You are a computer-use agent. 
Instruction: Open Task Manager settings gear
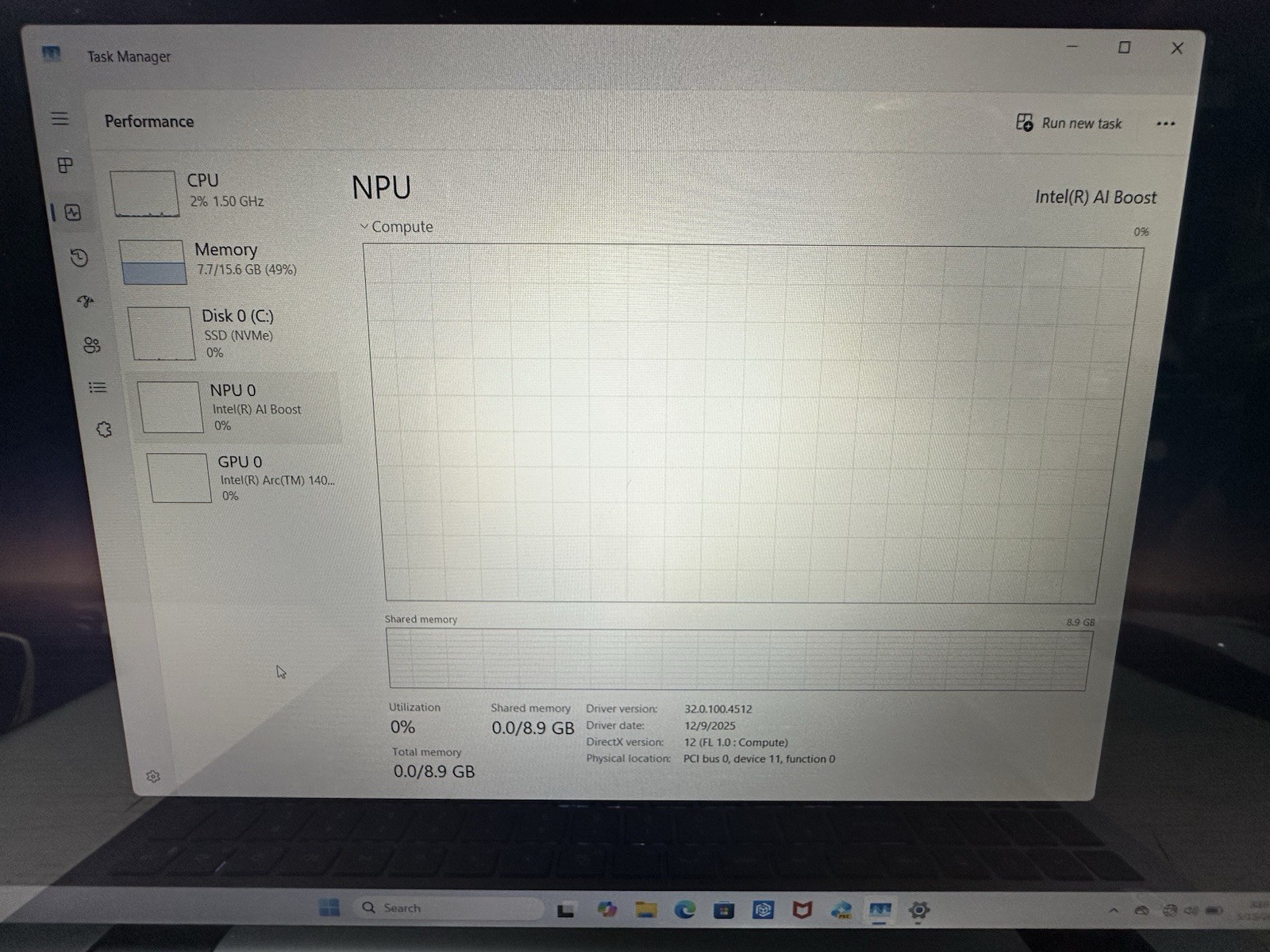153,776
